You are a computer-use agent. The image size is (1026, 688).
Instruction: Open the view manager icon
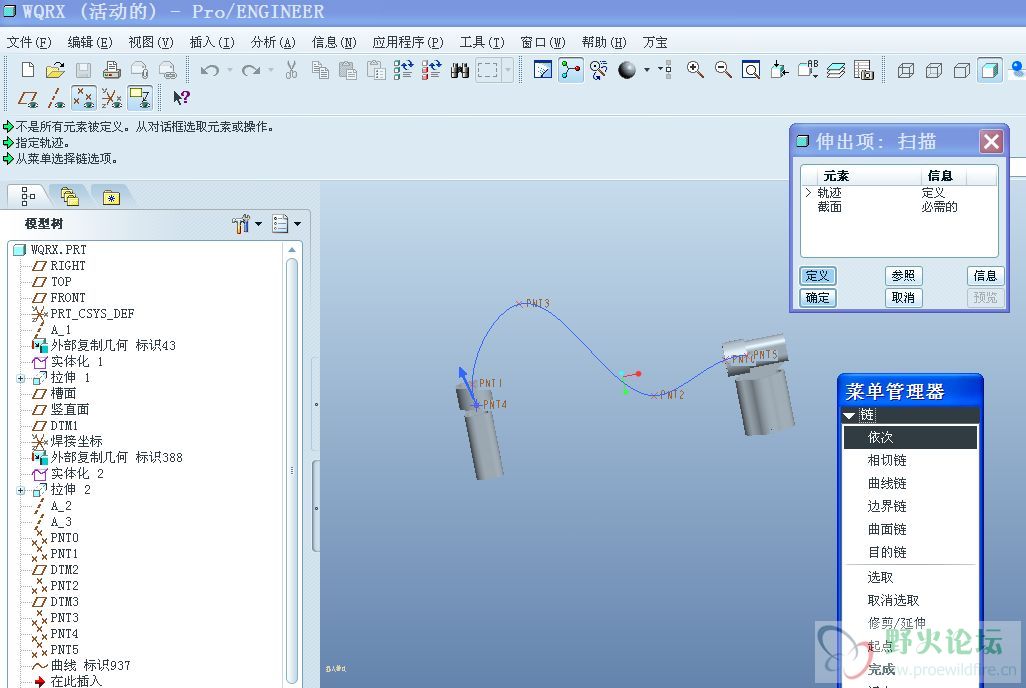coord(864,69)
